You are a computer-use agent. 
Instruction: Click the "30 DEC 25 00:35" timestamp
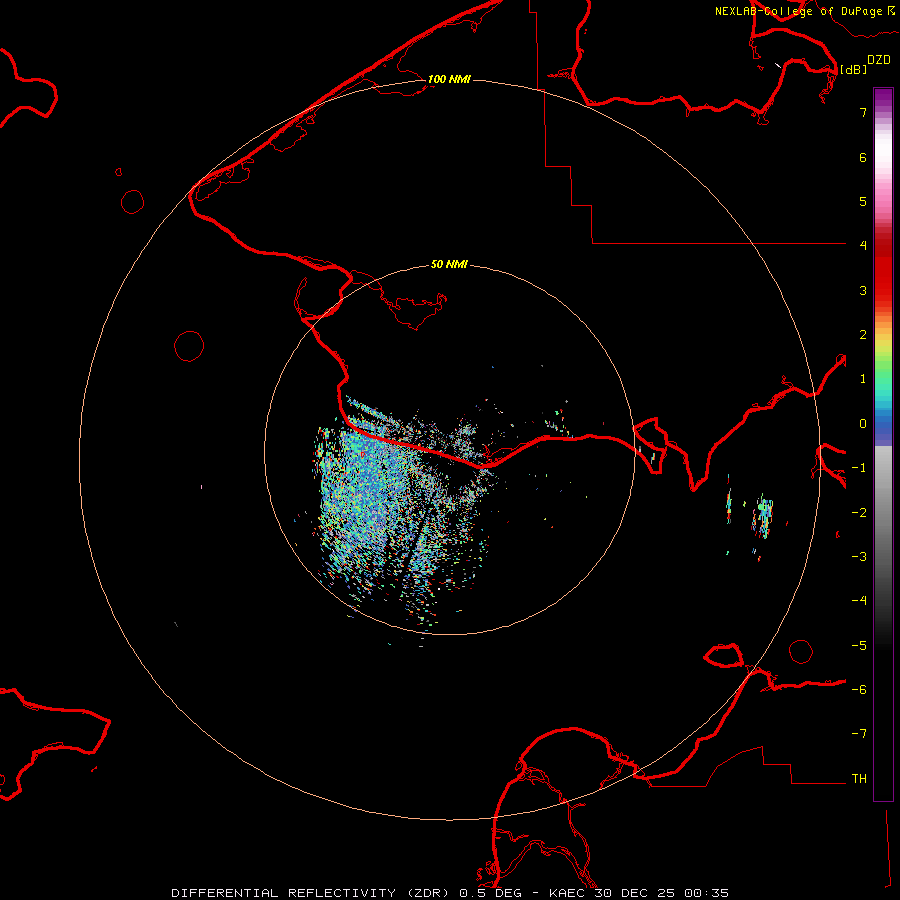pos(662,893)
